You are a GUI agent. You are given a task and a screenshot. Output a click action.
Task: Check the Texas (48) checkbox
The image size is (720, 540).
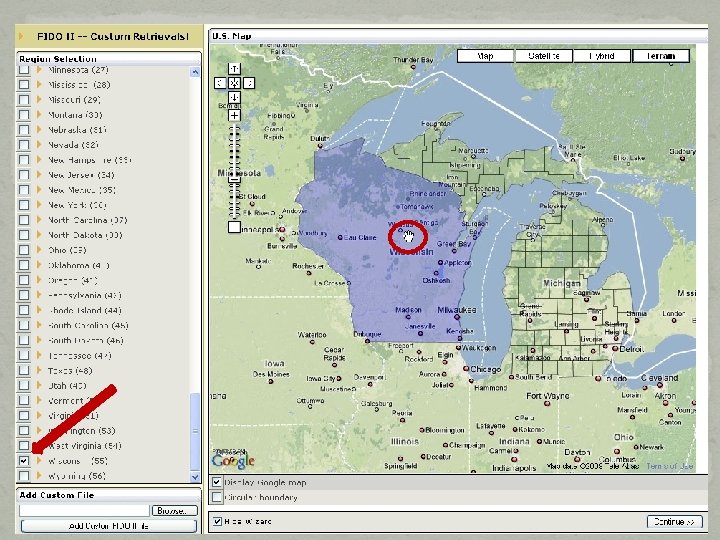pyautogui.click(x=24, y=371)
